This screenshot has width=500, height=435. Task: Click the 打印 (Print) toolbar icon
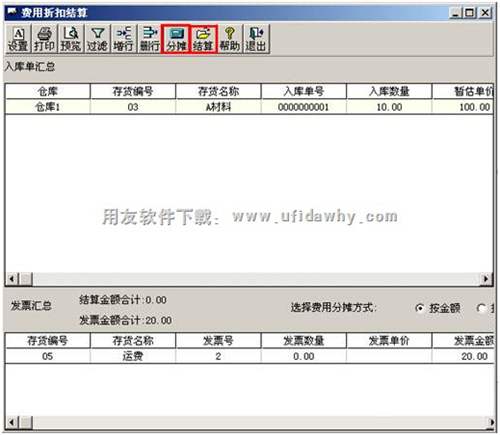tap(44, 39)
